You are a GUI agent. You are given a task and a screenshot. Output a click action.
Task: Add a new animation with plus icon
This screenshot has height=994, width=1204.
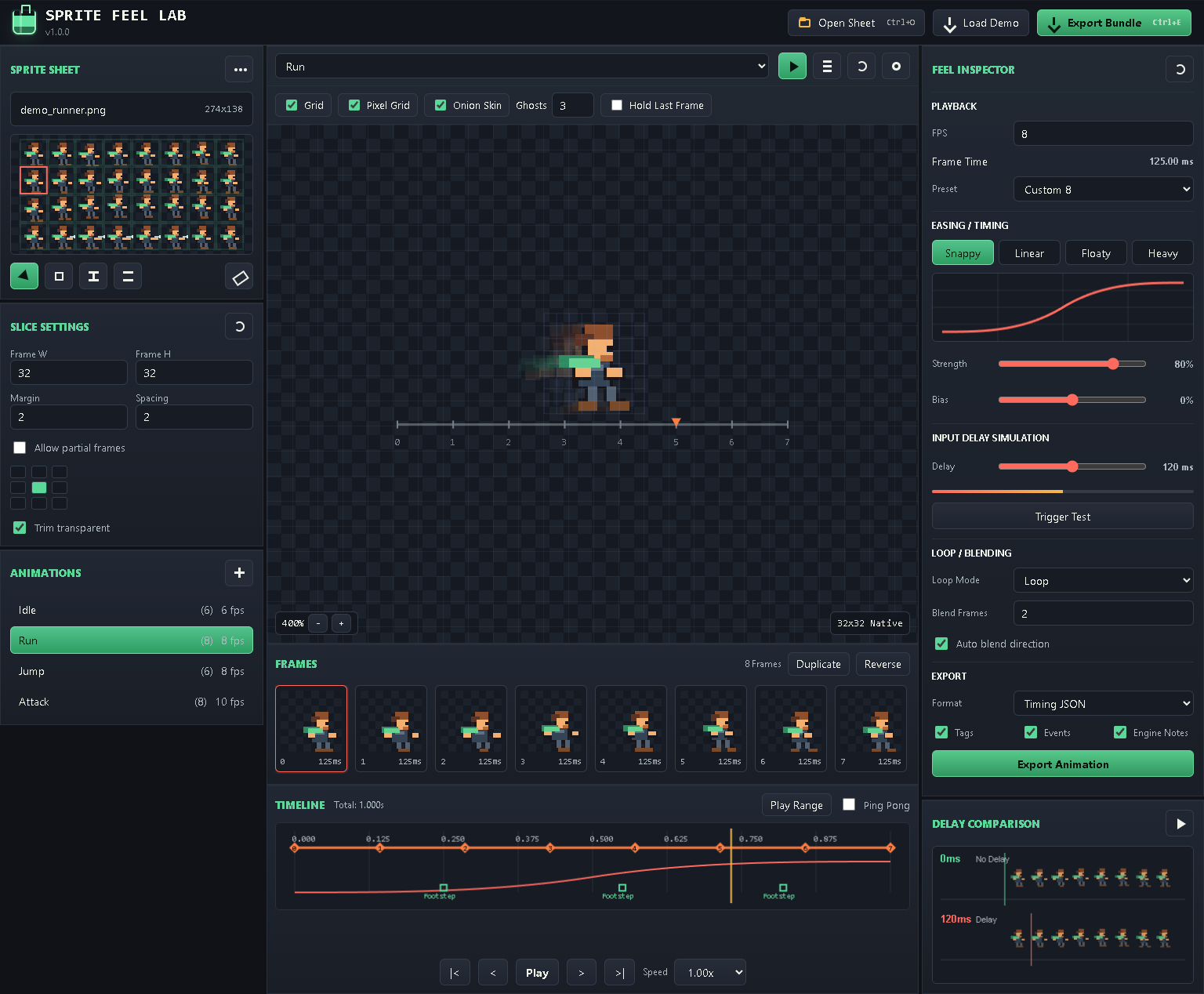pos(239,572)
